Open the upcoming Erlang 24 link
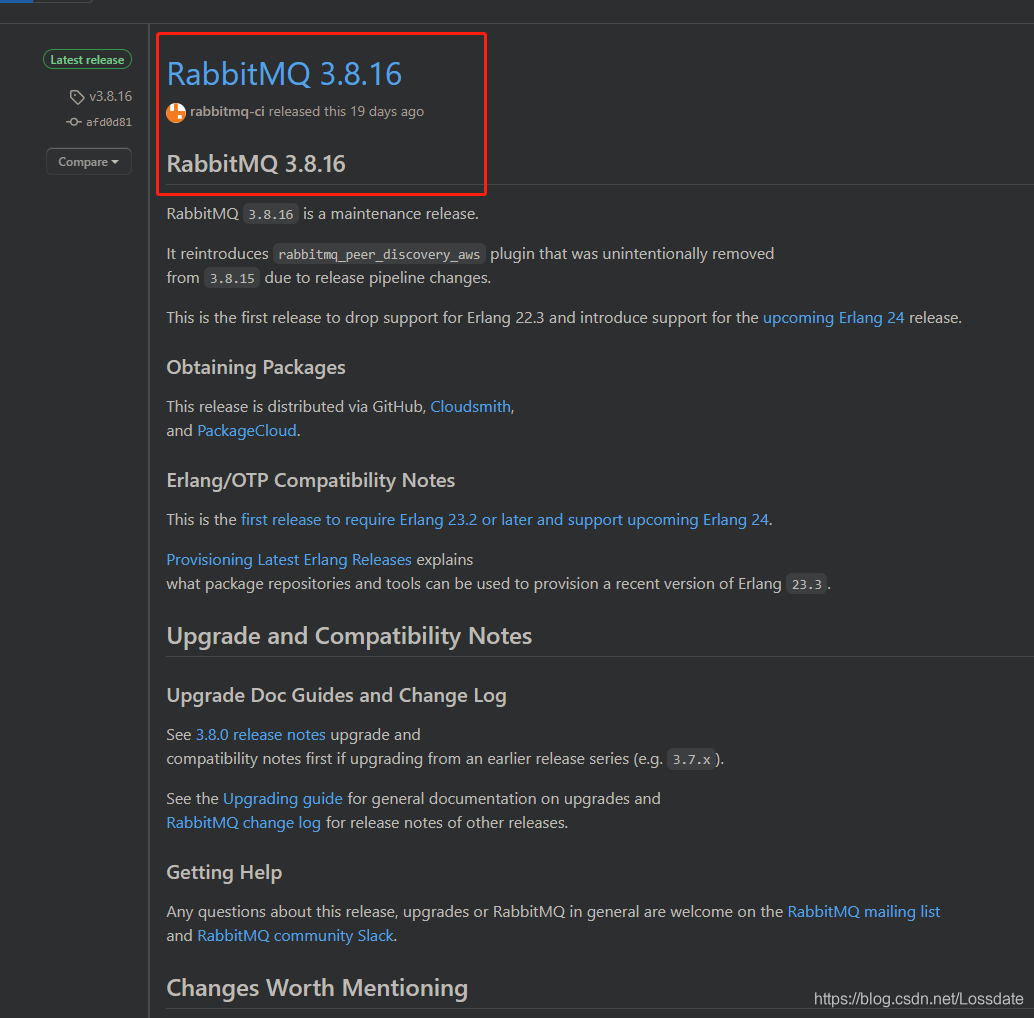The height and width of the screenshot is (1018, 1034). (834, 318)
